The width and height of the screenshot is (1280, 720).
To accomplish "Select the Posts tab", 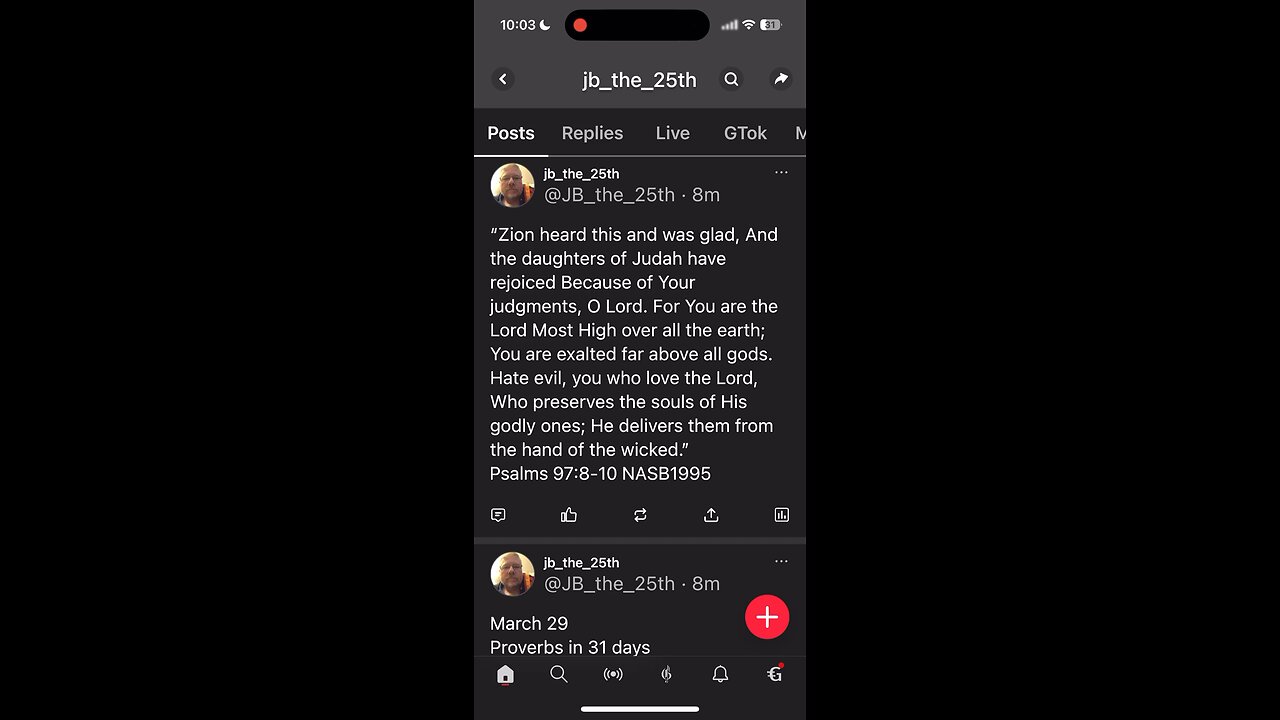I will [x=511, y=133].
